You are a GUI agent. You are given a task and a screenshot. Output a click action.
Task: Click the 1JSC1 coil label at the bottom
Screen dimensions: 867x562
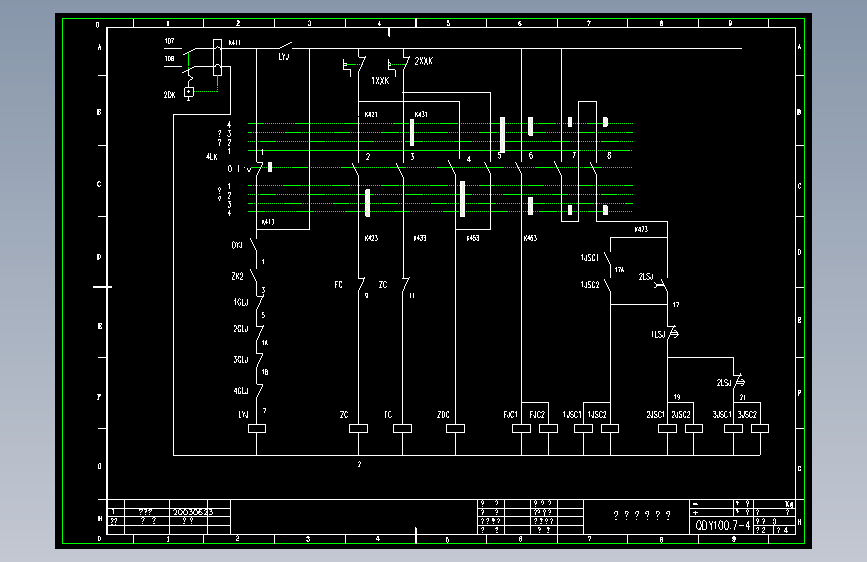572,414
